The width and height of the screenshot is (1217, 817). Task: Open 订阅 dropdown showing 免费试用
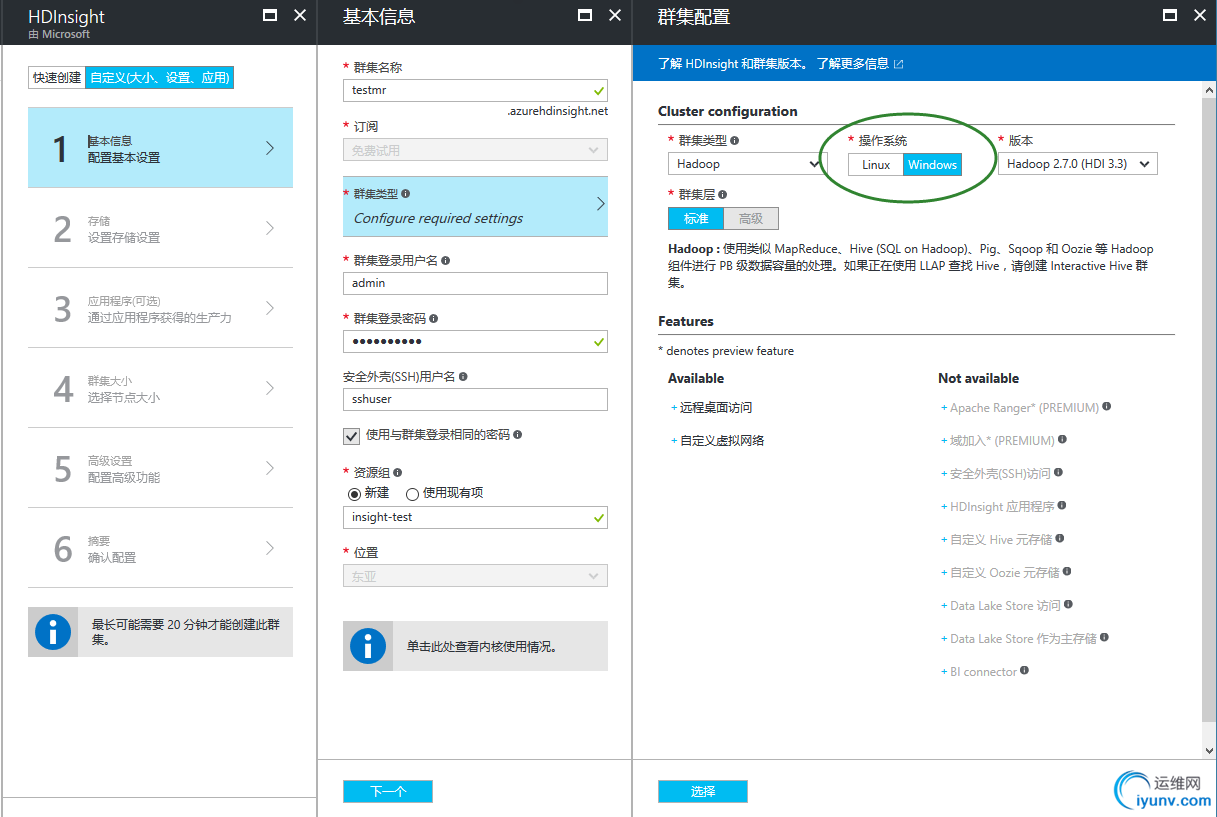475,150
